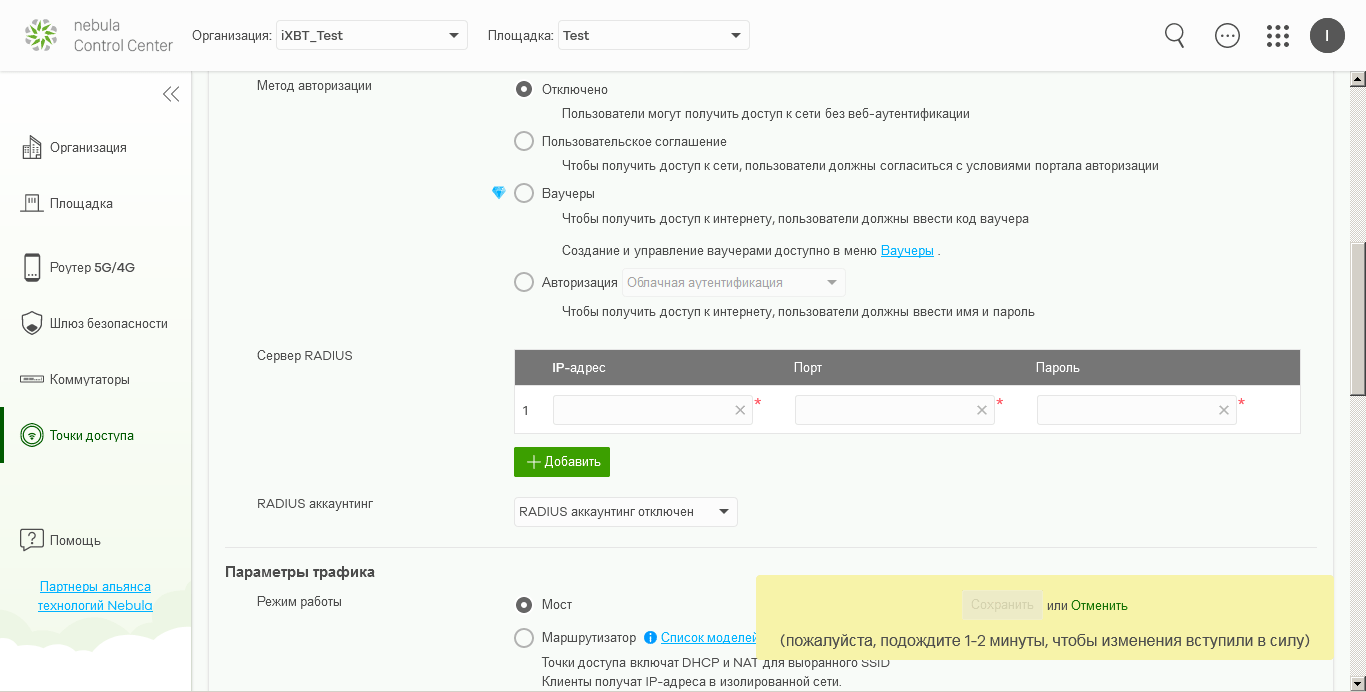Select the Пользовательское соглашение radio button
The width and height of the screenshot is (1366, 692).
coord(524,141)
